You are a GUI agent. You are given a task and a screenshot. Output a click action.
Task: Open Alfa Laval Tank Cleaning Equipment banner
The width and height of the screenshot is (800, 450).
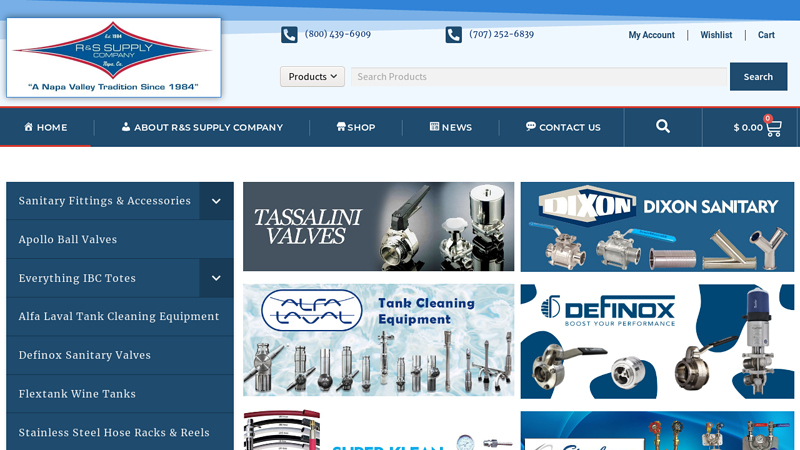[x=379, y=340]
